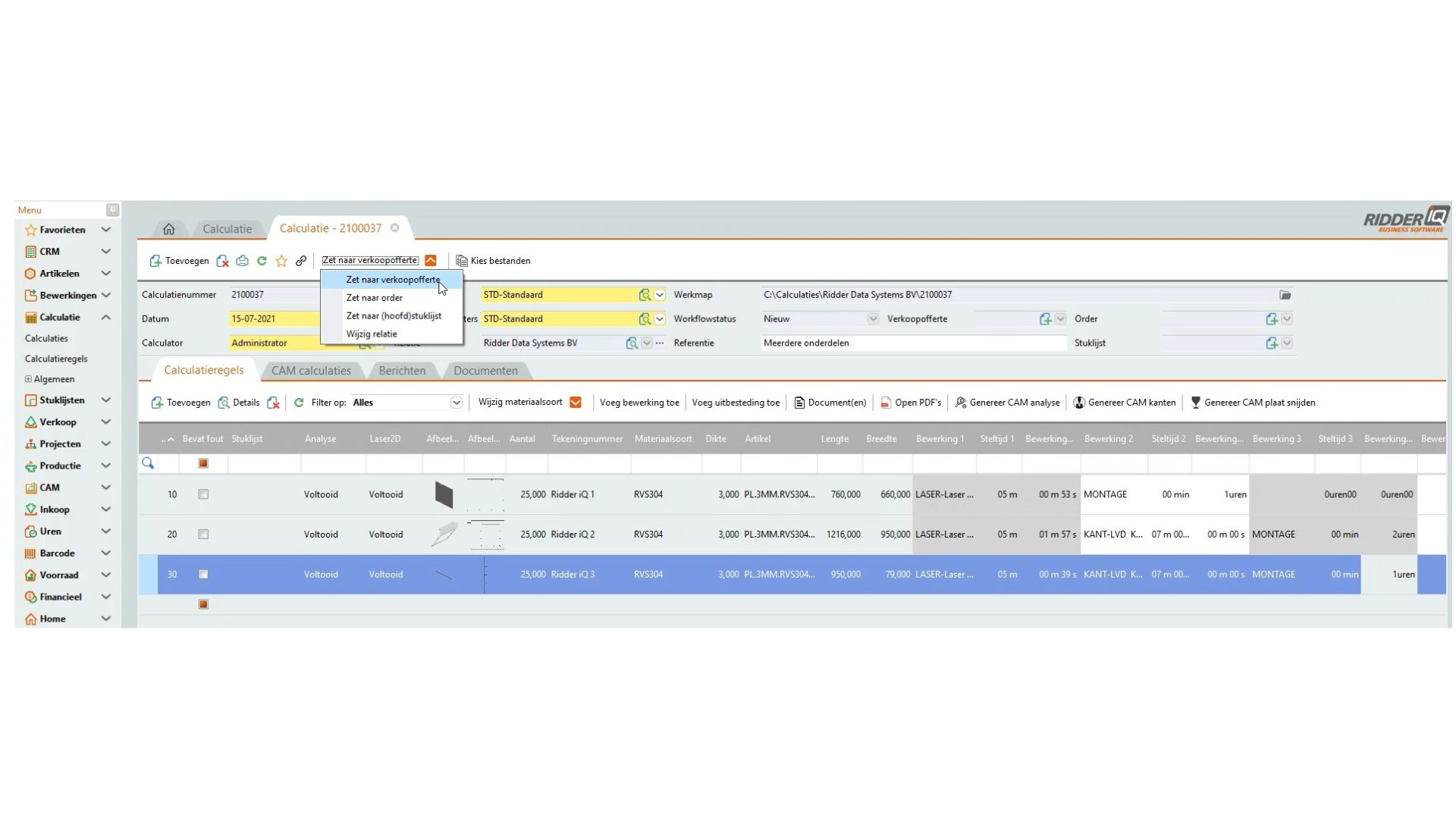This screenshot has width=1456, height=818.
Task: Toggle Bevat fout checkbox for row 30
Action: tap(203, 575)
